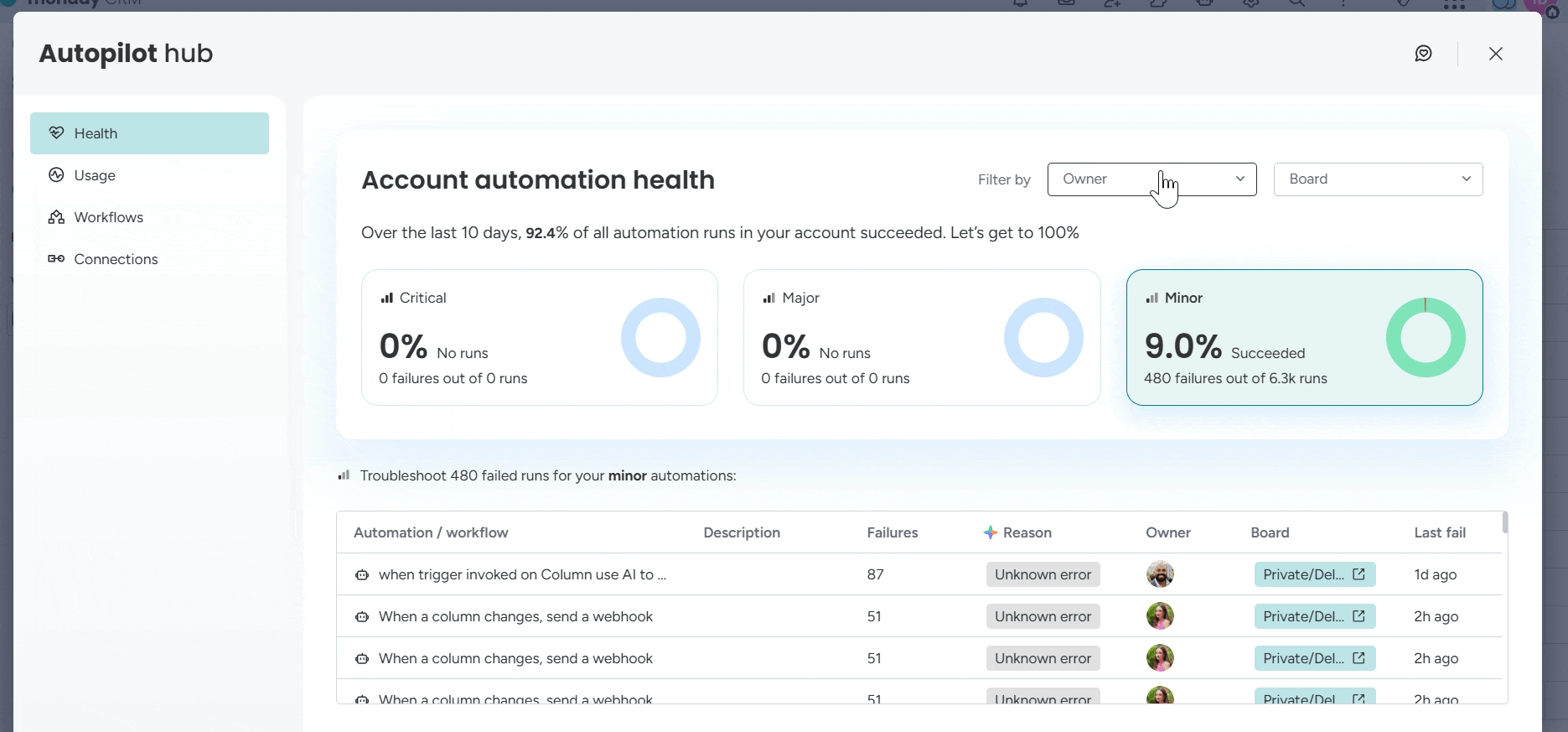This screenshot has height=732, width=1568.
Task: Click 'Troubleshoot 480 failed runs' heading text
Action: (548, 475)
